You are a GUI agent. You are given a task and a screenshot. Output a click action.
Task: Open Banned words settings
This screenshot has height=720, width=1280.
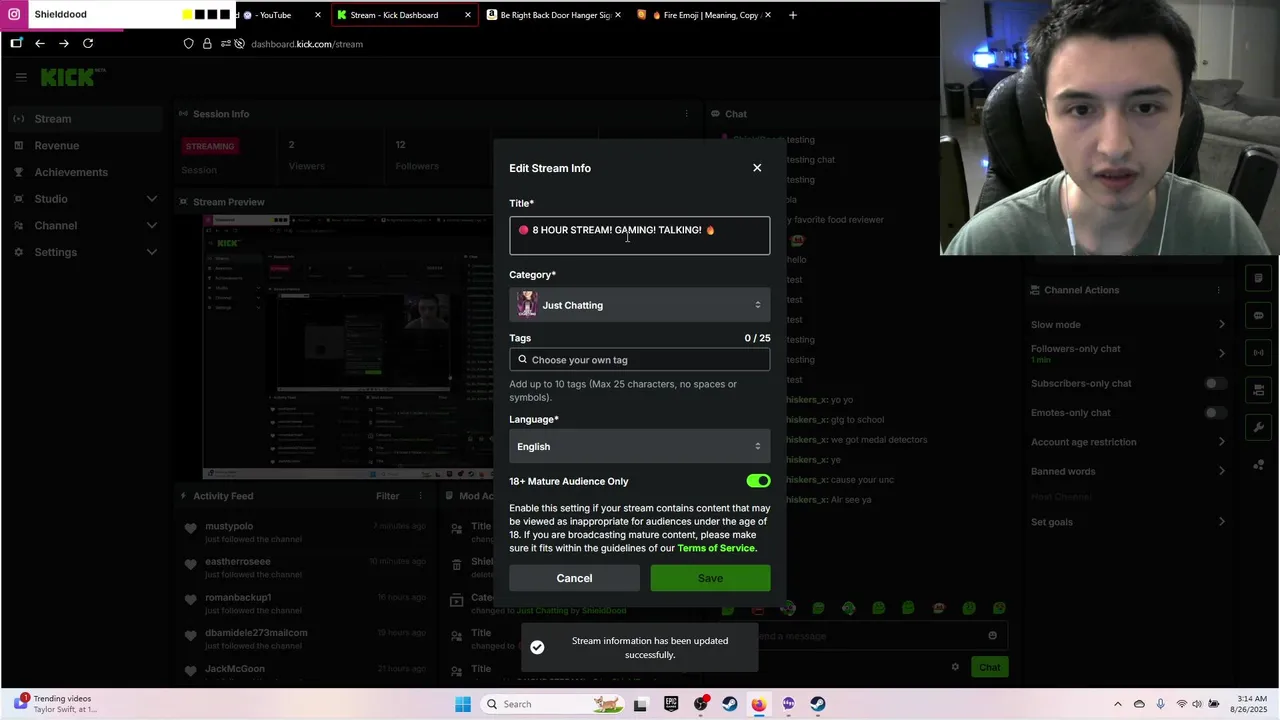pyautogui.click(x=1128, y=471)
